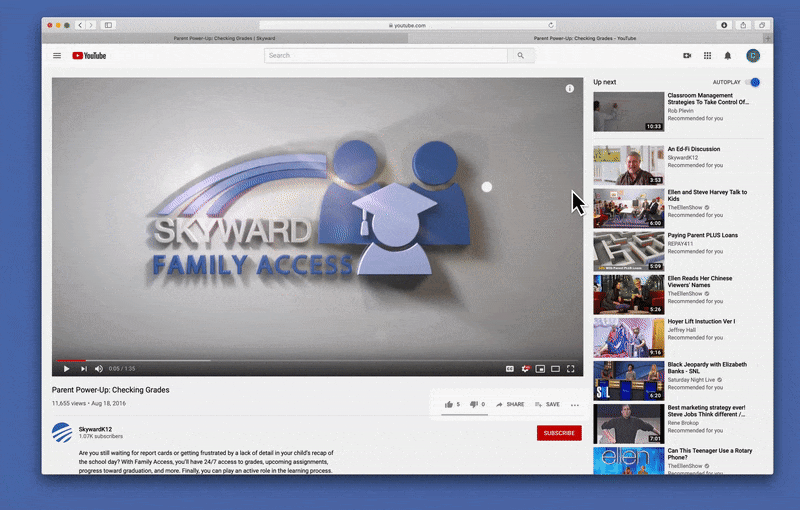Click the search magnifier button
Viewport: 800px width, 510px height.
click(x=520, y=56)
